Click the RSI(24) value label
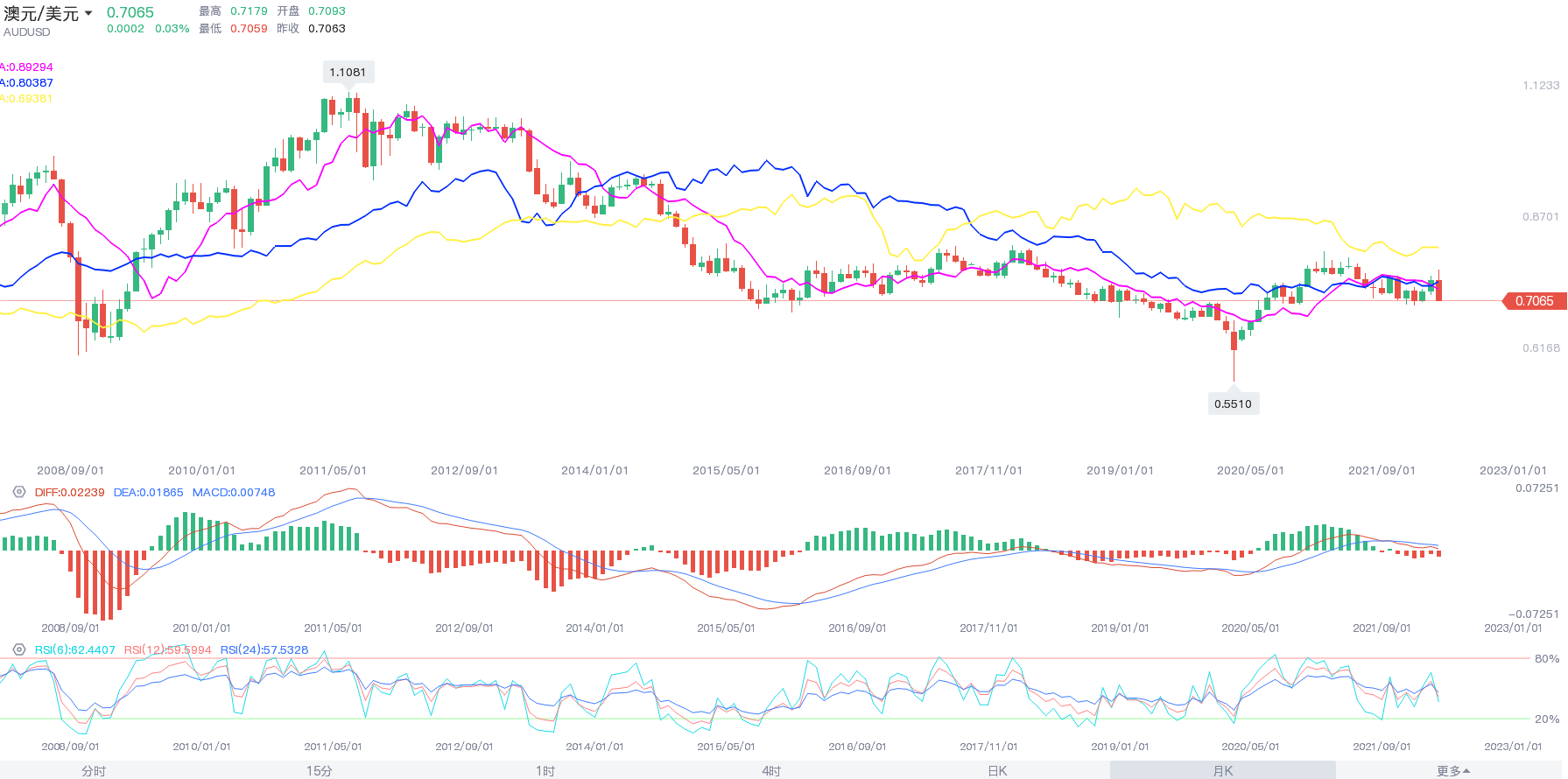Image resolution: width=1568 pixels, height=779 pixels. pos(264,649)
